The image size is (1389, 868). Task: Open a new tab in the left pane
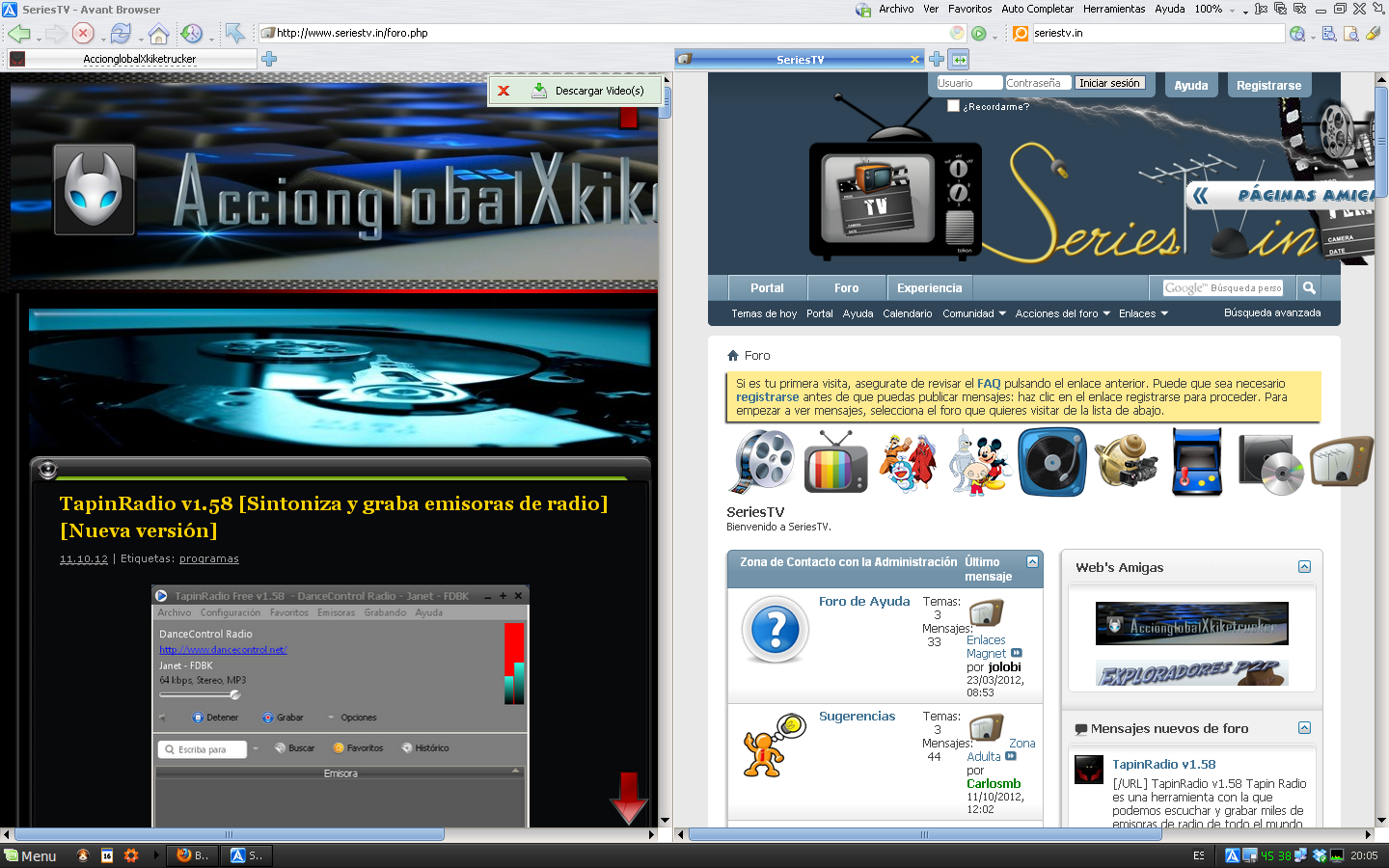pyautogui.click(x=269, y=59)
